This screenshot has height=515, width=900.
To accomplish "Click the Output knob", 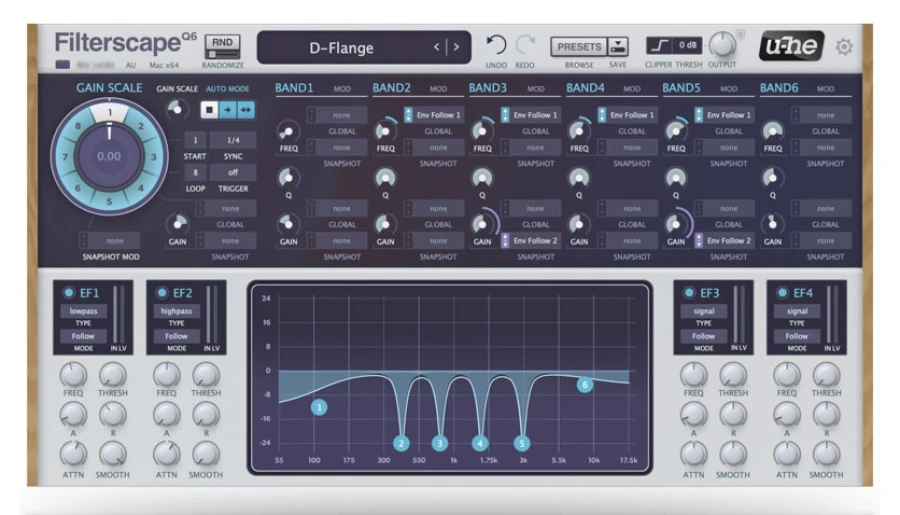I will coord(722,45).
